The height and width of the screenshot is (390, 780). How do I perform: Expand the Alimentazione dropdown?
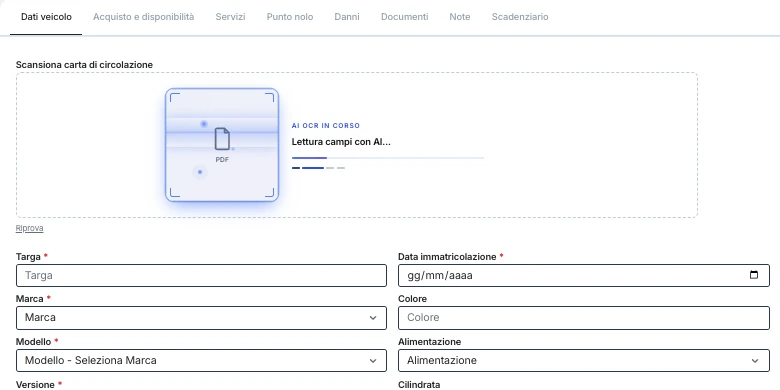click(x=584, y=361)
